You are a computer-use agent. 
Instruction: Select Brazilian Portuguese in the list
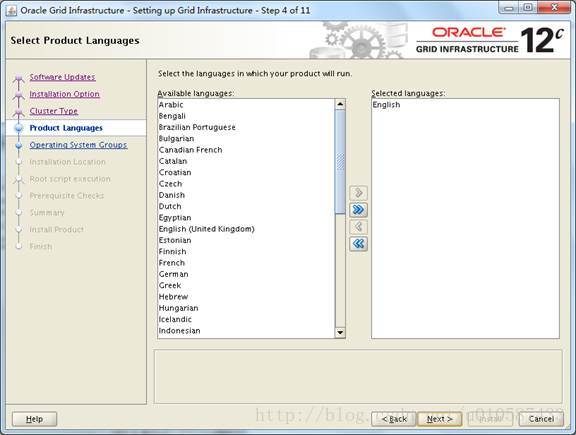[x=246, y=127]
